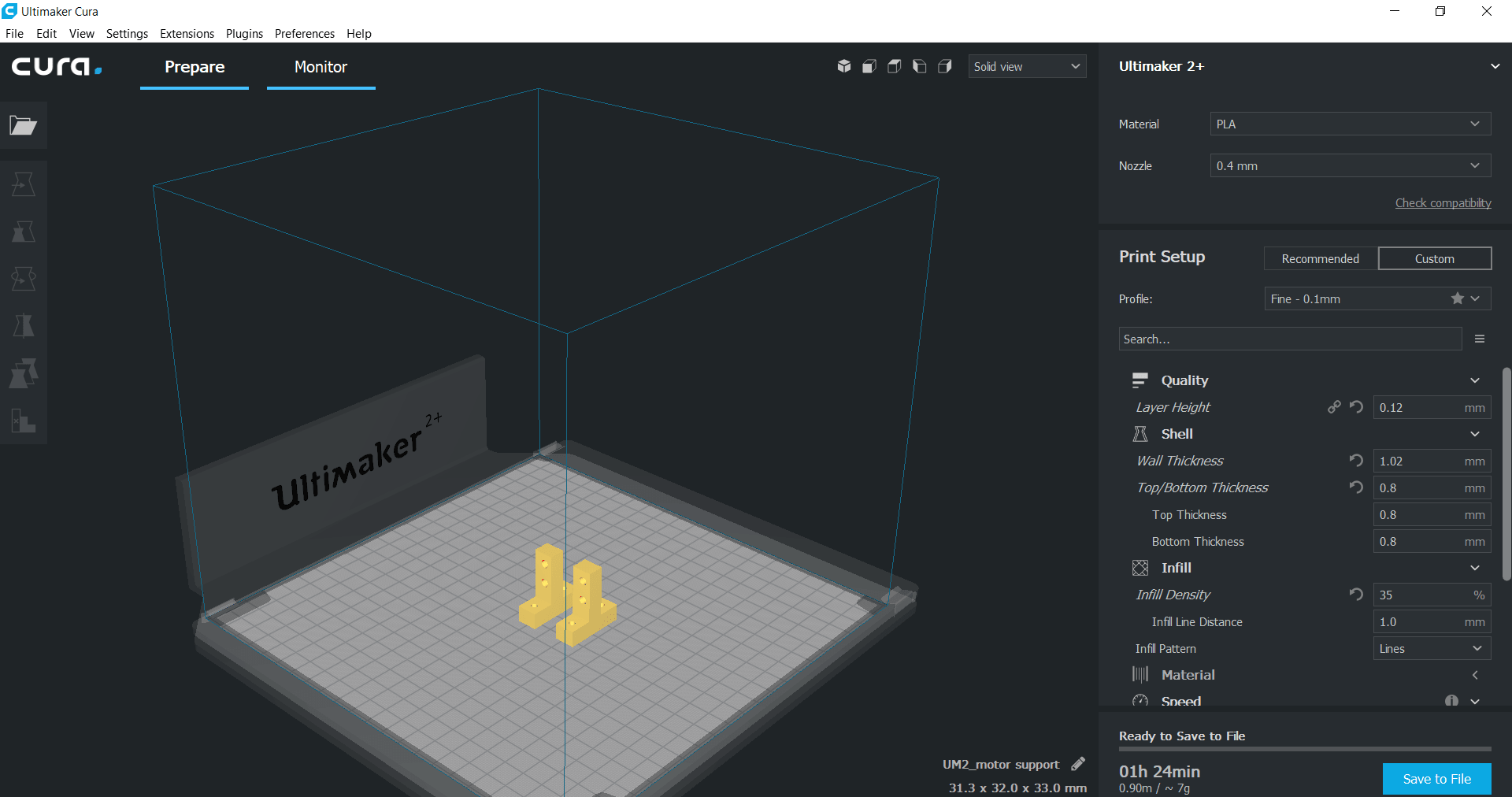
Task: Switch print setup to Custom mode
Action: [x=1435, y=258]
